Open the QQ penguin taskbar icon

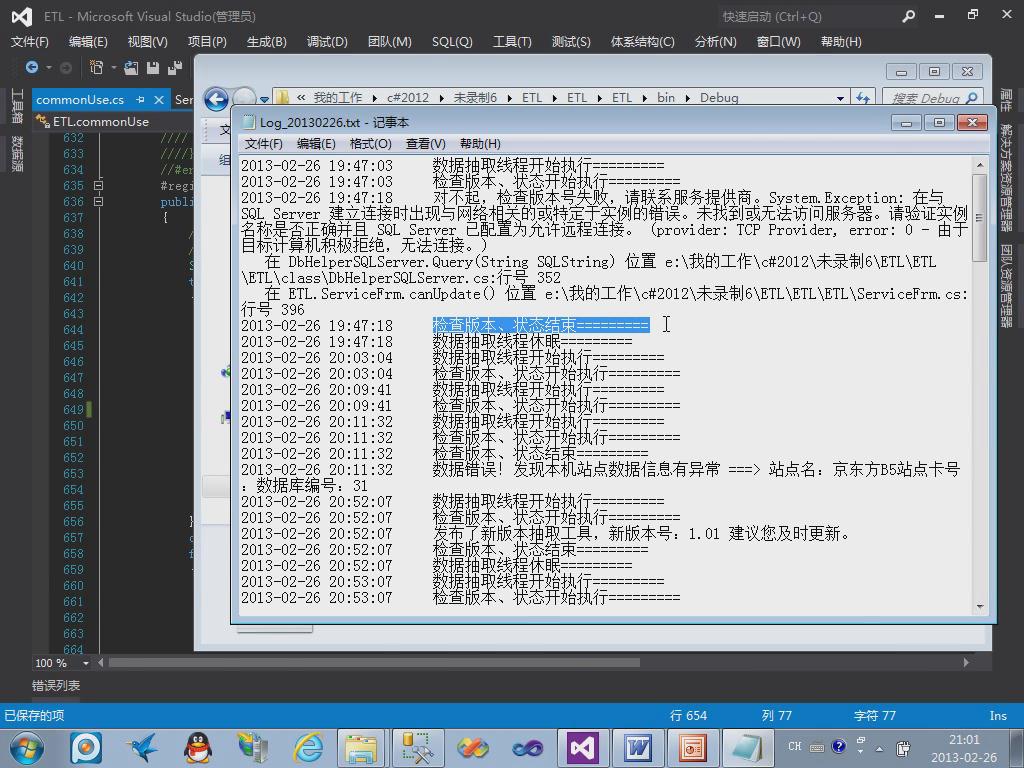click(197, 748)
